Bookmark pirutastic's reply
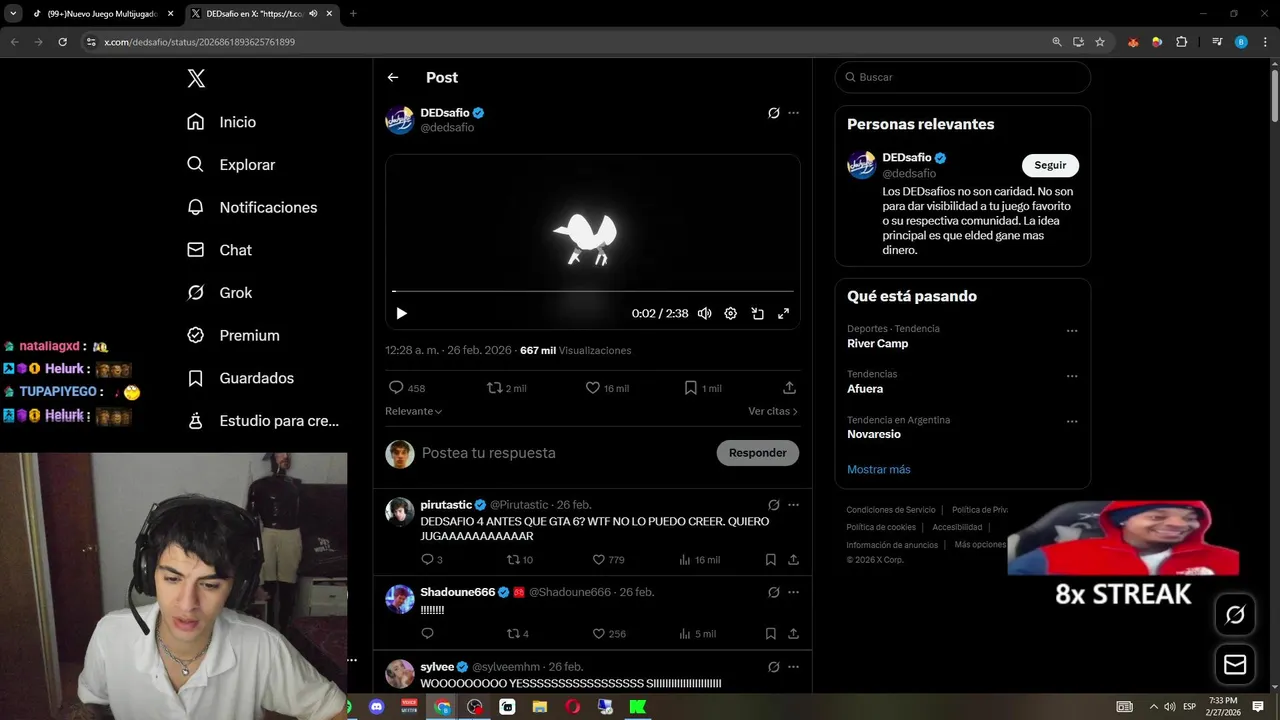The image size is (1280, 720). (x=770, y=560)
